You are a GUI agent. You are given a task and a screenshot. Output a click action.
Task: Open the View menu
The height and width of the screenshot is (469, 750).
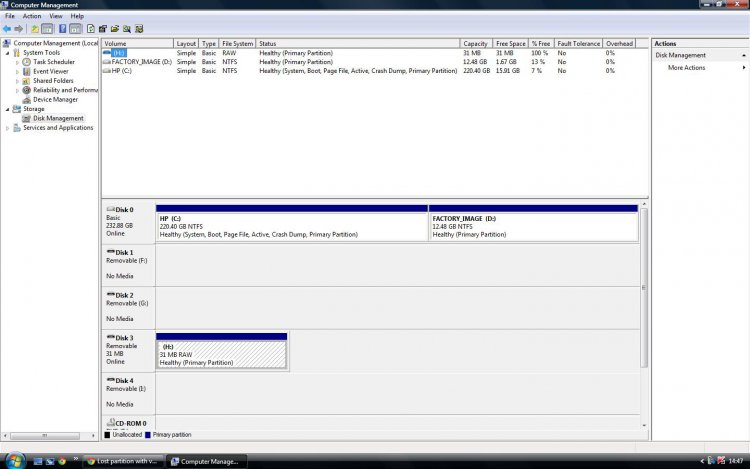55,16
